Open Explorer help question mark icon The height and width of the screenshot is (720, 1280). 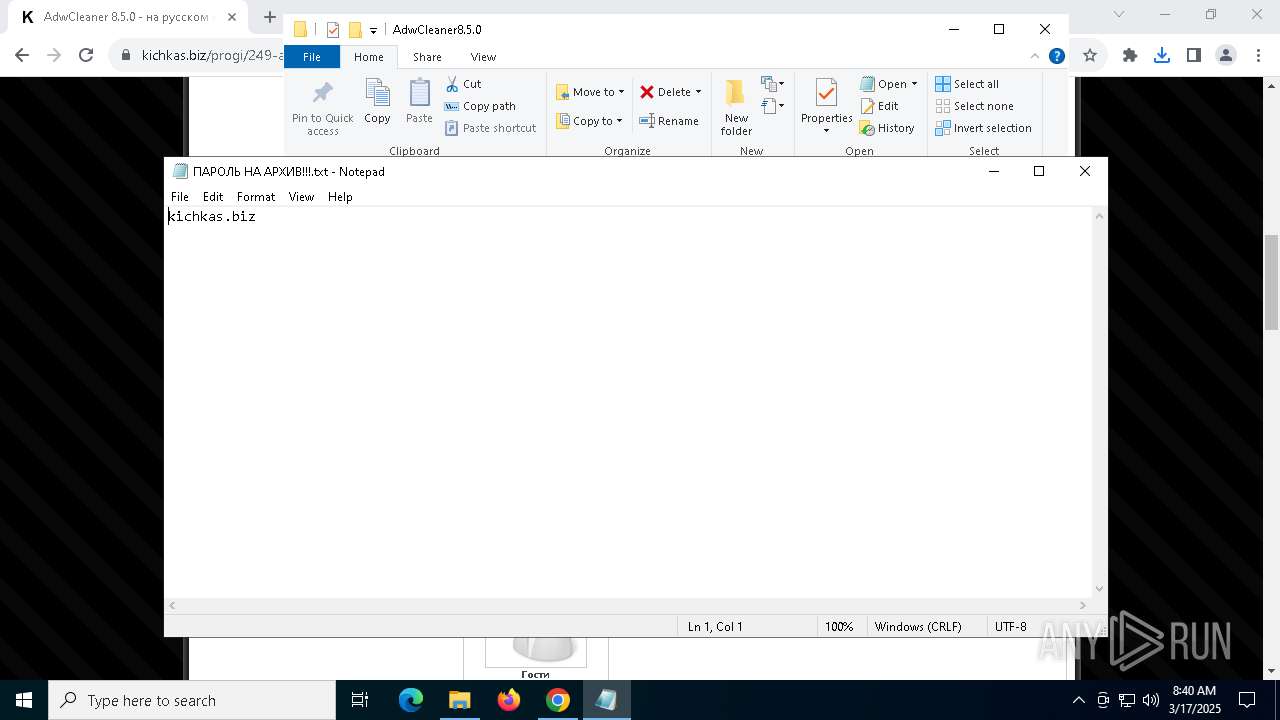click(1056, 56)
